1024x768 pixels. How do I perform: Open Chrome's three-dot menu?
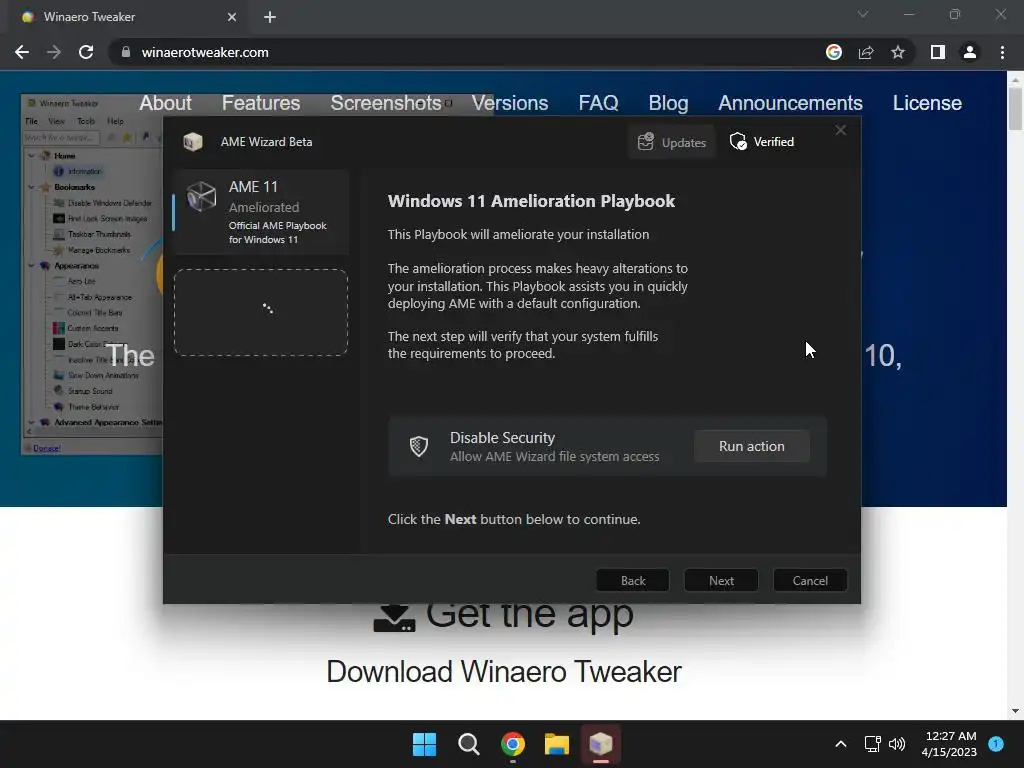(x=1002, y=52)
